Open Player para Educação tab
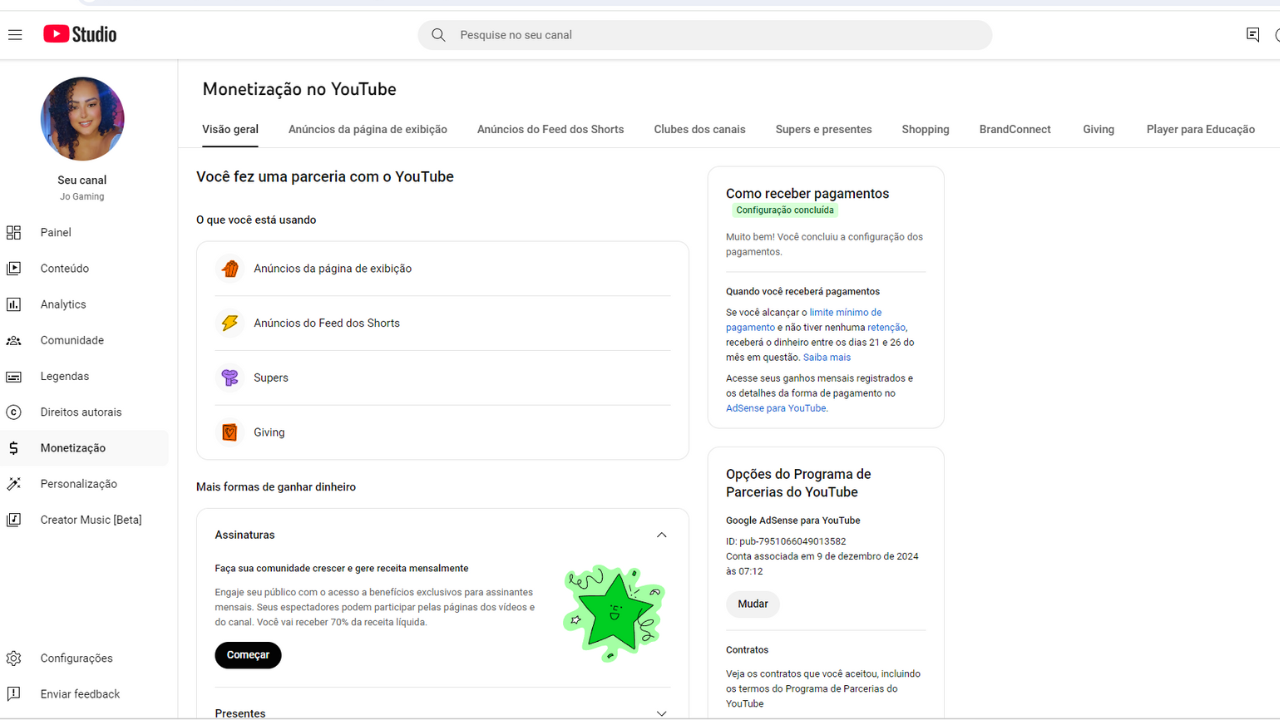1280x720 pixels. pos(1201,130)
